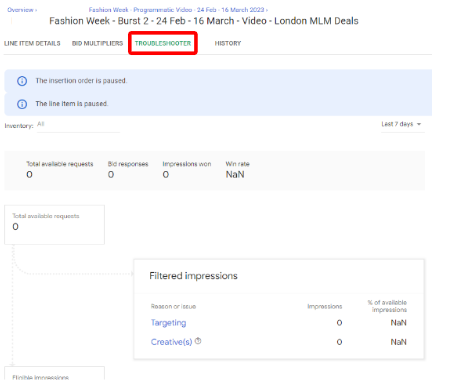Click the NaN percentage in Targeting row
450x384 pixels.
click(x=399, y=323)
